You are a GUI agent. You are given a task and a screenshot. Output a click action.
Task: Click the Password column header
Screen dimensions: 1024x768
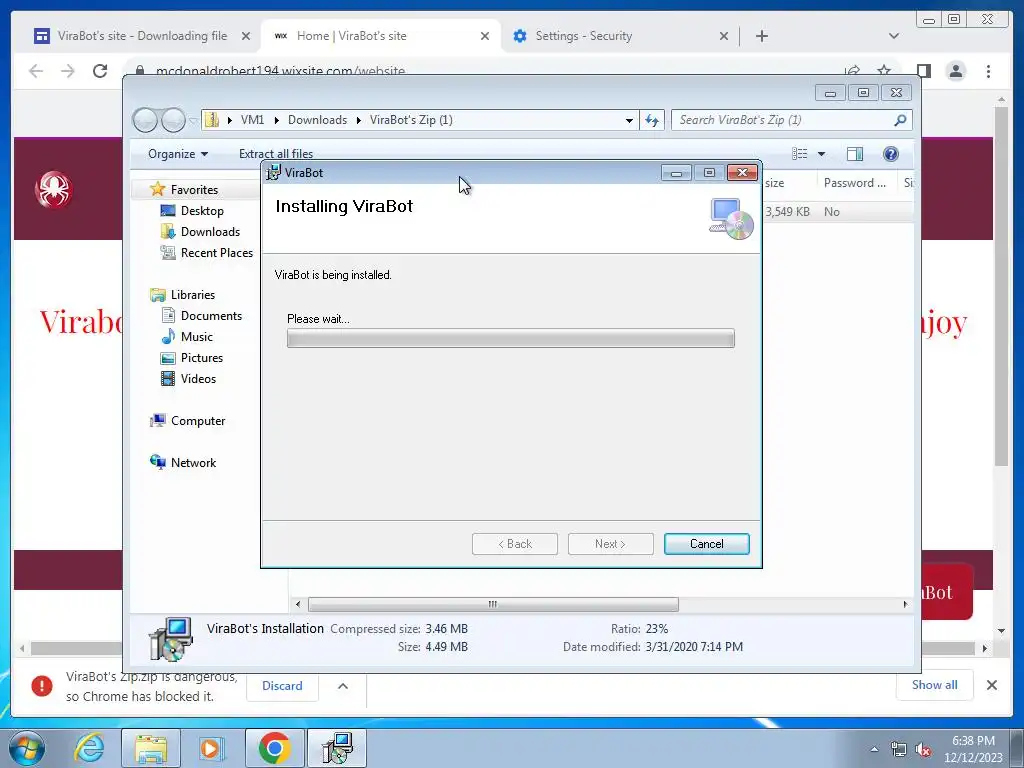click(855, 183)
